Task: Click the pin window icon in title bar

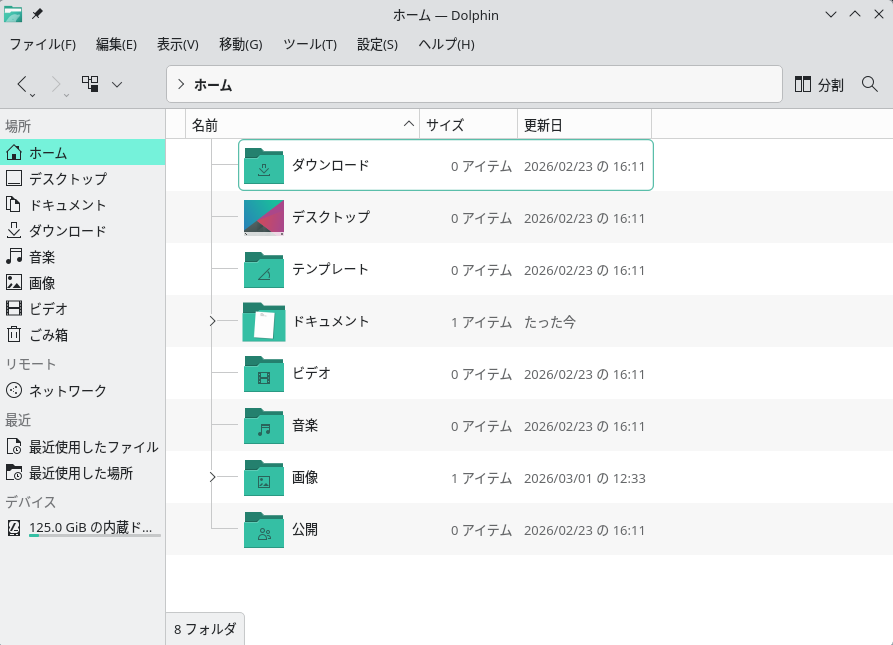Action: click(37, 14)
